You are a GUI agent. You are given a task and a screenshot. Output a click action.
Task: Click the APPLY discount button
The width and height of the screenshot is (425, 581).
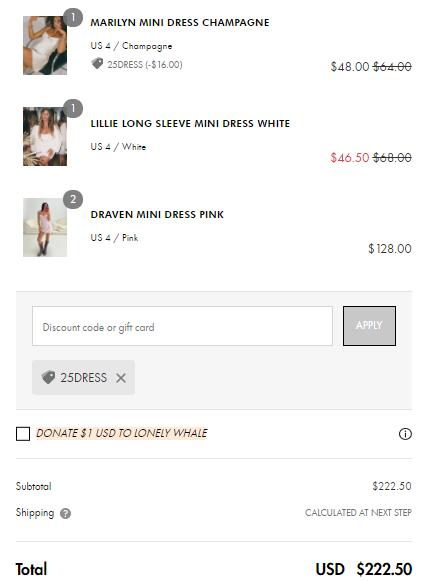click(369, 326)
